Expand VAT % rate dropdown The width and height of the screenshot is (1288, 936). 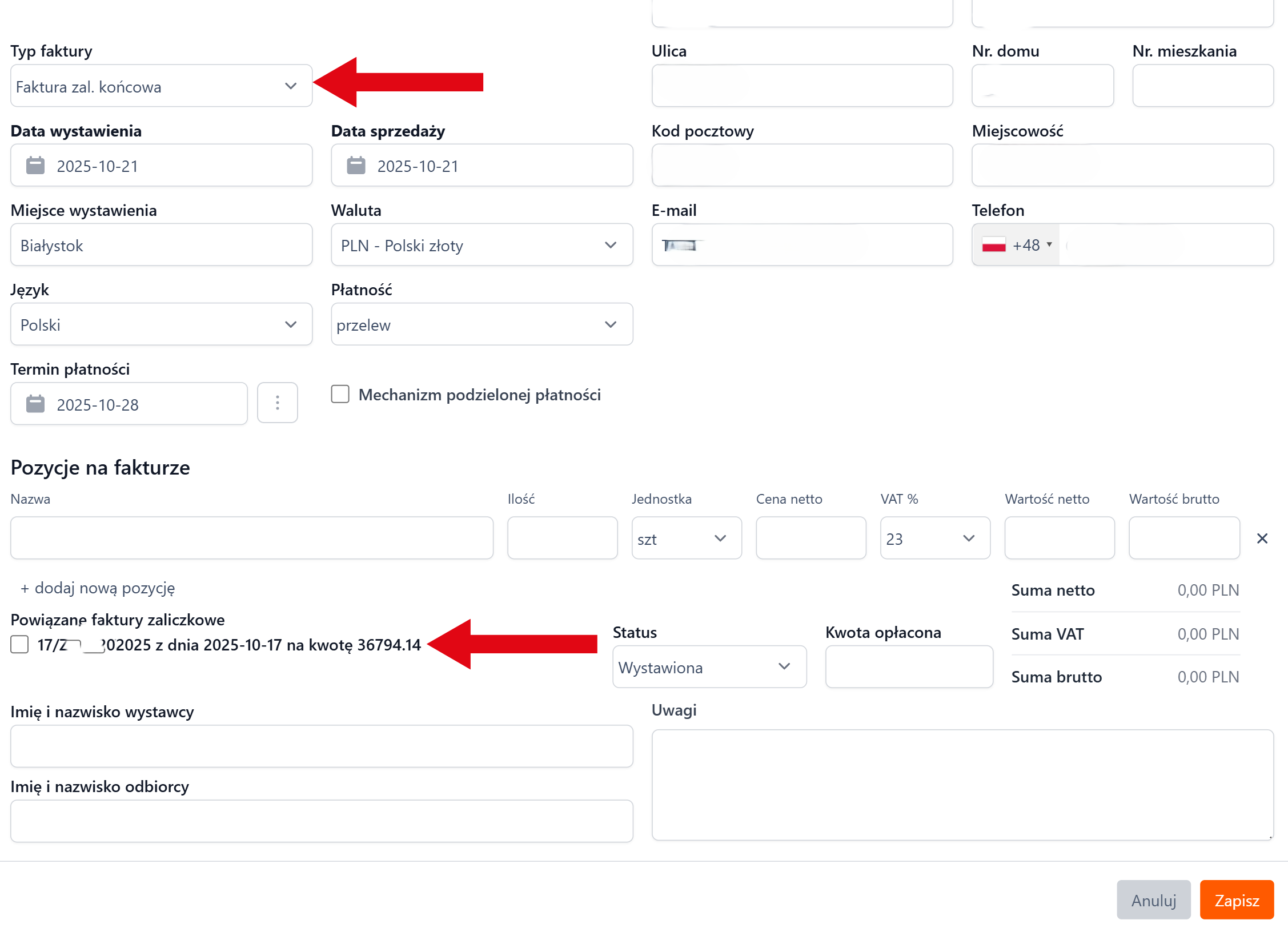click(x=935, y=539)
